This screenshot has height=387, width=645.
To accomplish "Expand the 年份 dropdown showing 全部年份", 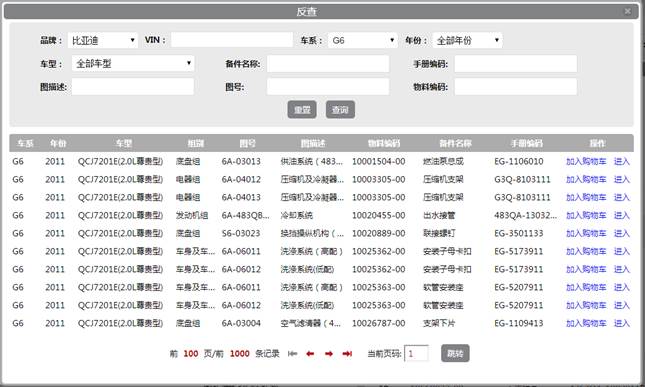I will click(467, 40).
